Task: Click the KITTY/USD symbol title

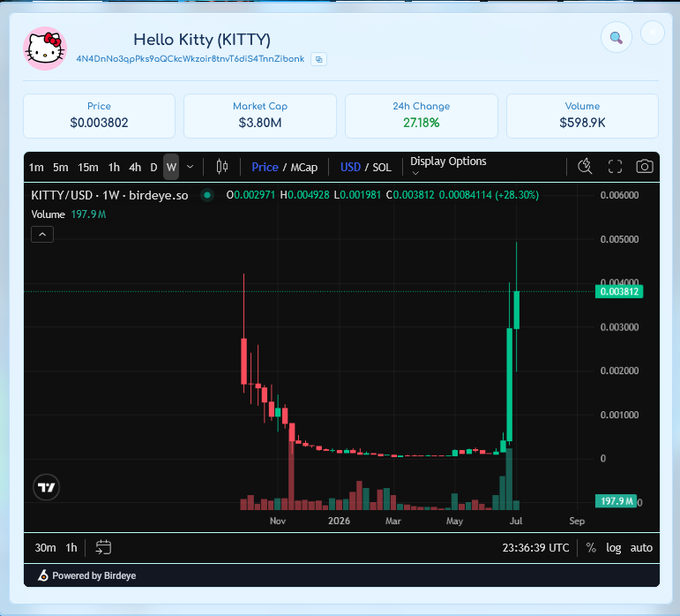Action: pyautogui.click(x=110, y=195)
